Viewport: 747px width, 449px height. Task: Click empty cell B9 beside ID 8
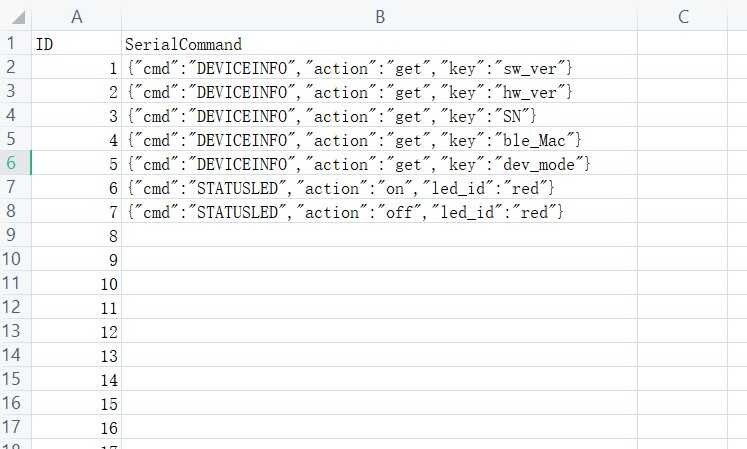(x=380, y=235)
